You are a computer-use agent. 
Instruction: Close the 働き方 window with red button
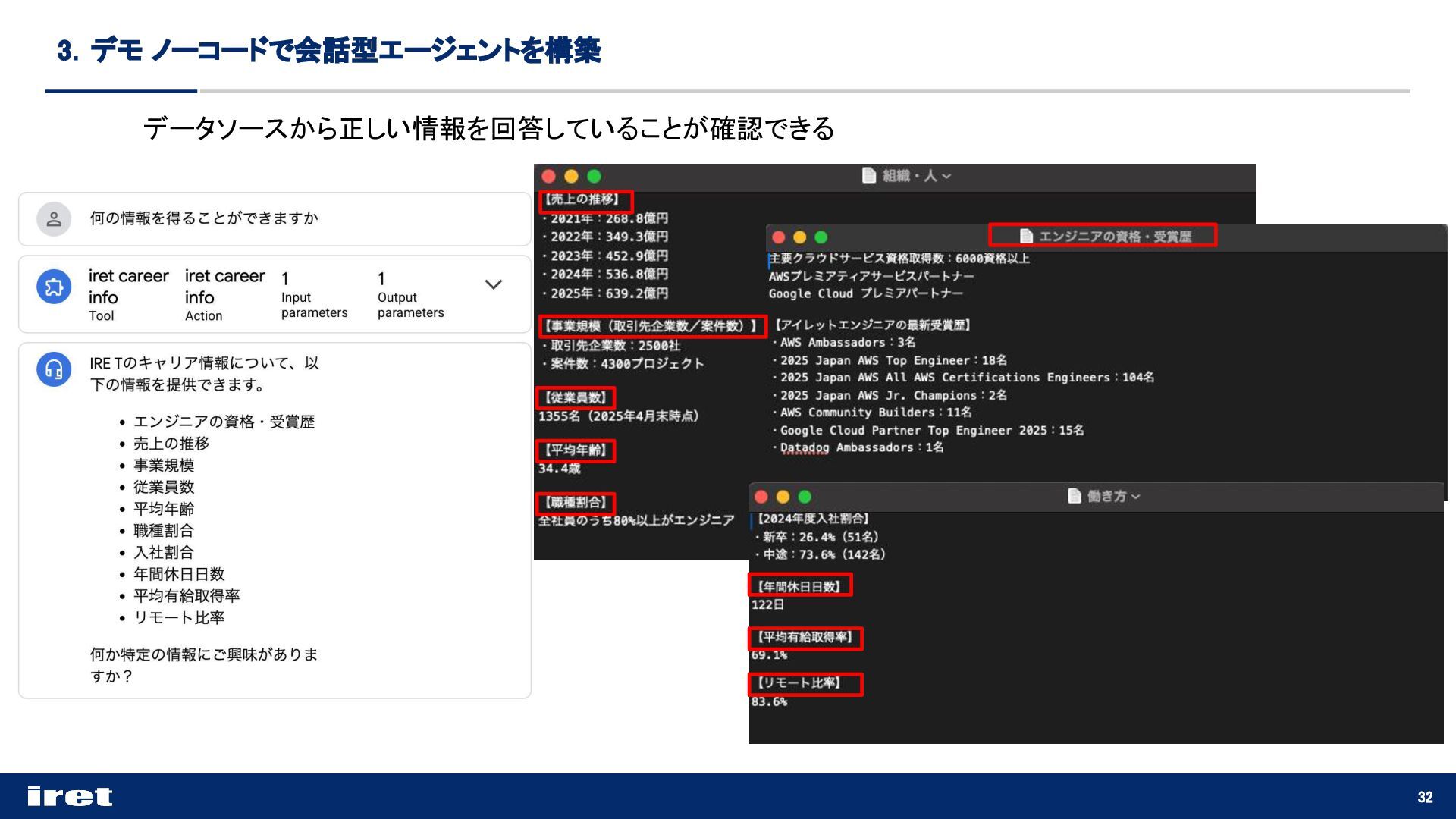761,497
